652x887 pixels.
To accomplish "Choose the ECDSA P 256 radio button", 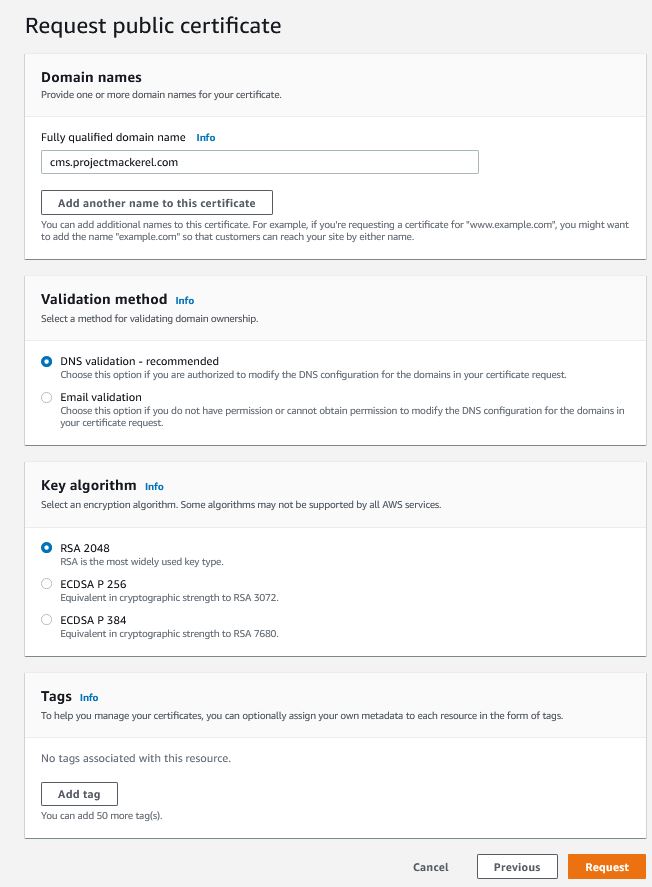I will [x=47, y=584].
